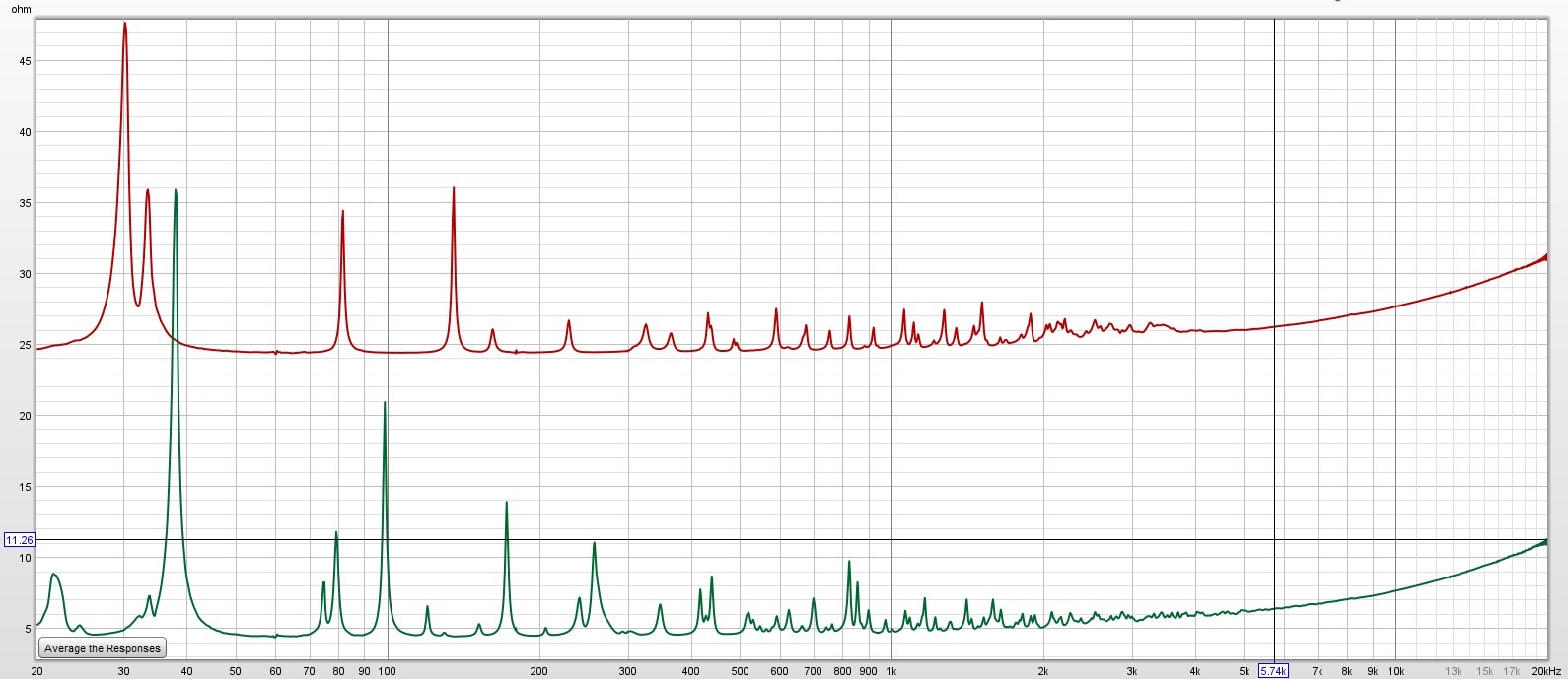Click the 2k frequency axis label
1568x679 pixels.
coord(1042,671)
